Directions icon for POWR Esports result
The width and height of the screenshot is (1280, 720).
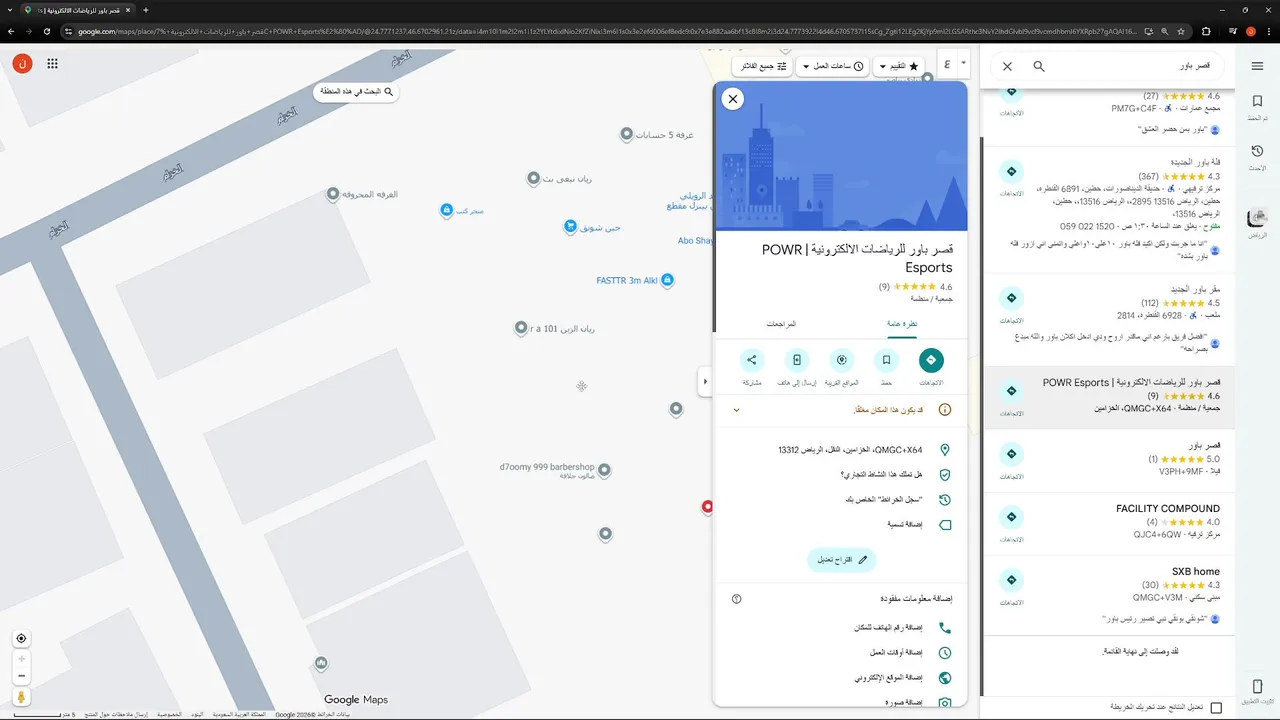pyautogui.click(x=1012, y=391)
